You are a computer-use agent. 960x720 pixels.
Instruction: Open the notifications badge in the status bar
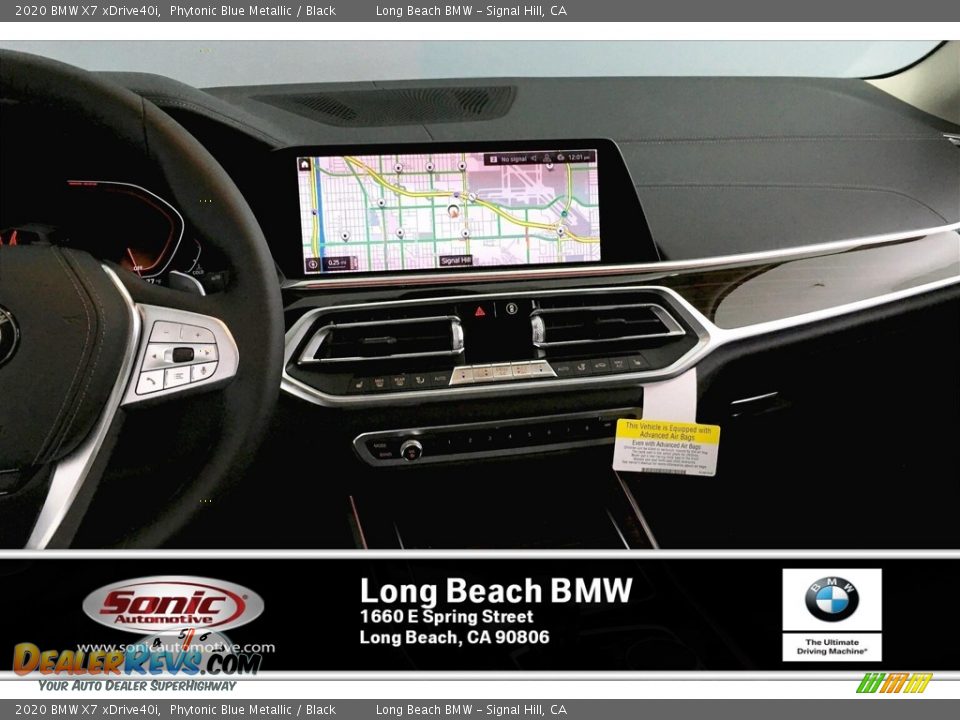point(493,159)
